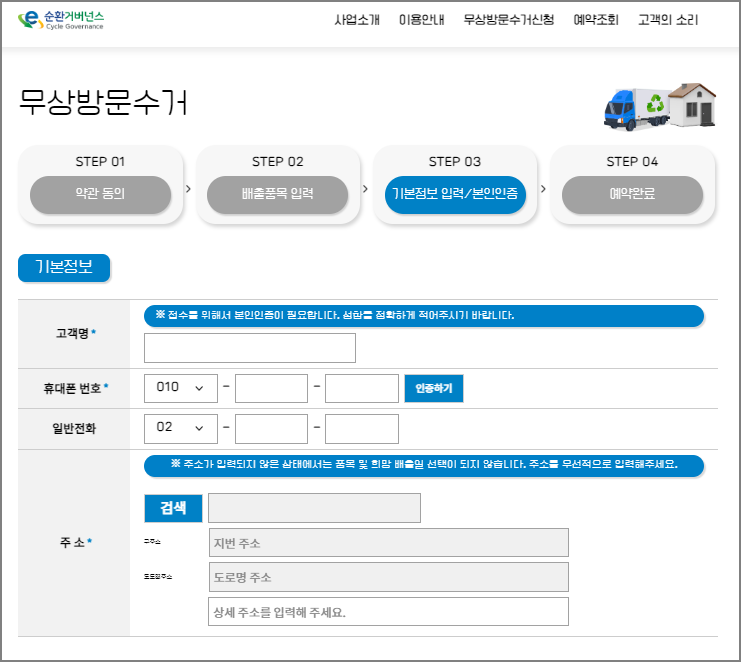Open the 예약조회 menu

(x=596, y=20)
